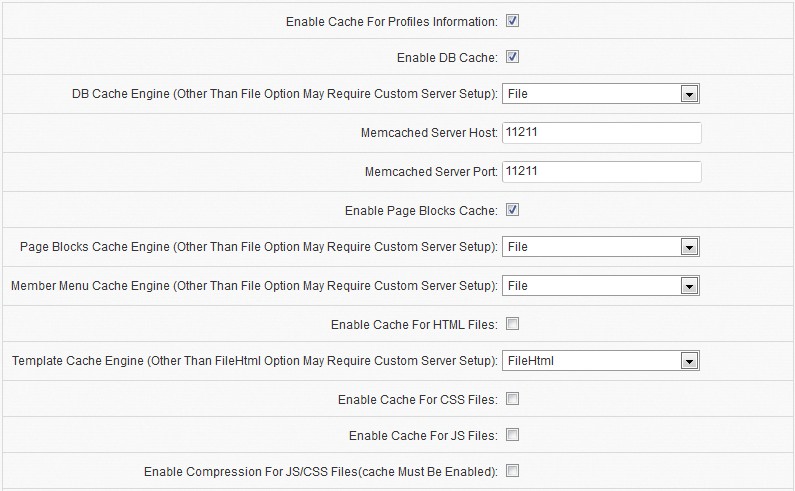The image size is (795, 491).
Task: Check the Enable Cache For HTML Files box
Action: click(512, 324)
